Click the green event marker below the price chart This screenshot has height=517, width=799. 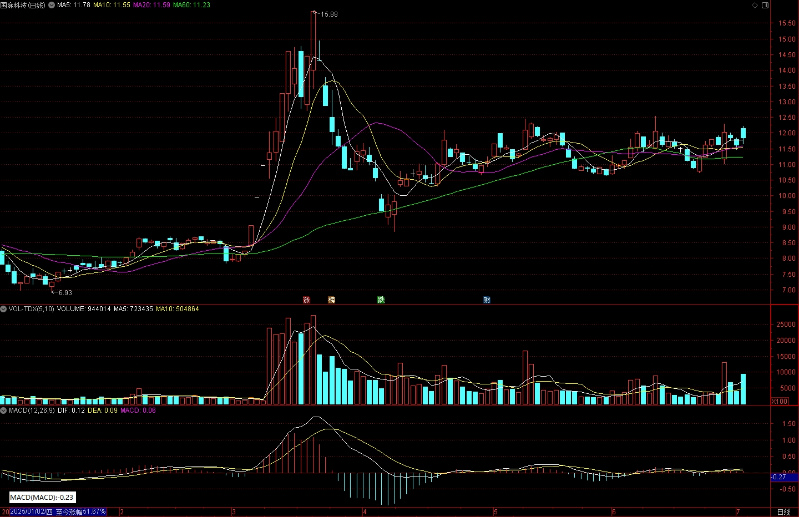(x=380, y=299)
